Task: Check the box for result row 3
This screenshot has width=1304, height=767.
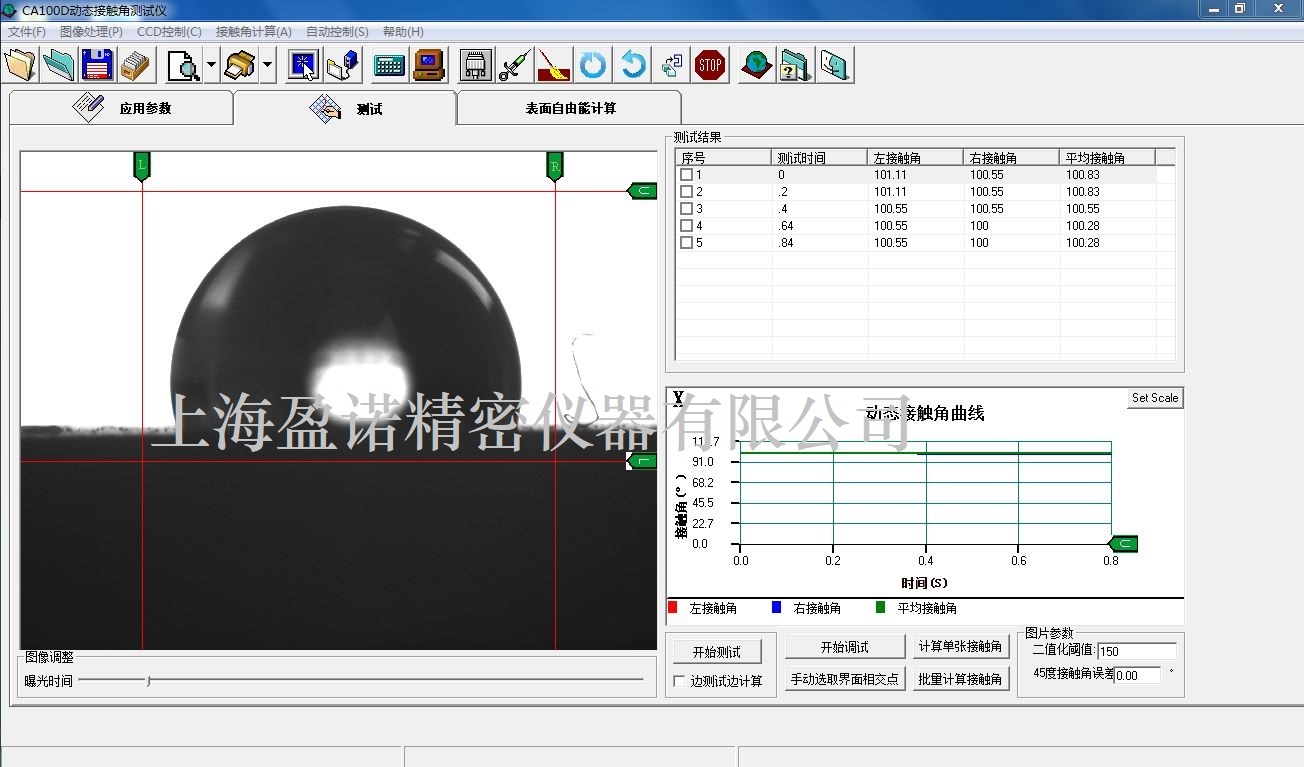Action: click(686, 209)
